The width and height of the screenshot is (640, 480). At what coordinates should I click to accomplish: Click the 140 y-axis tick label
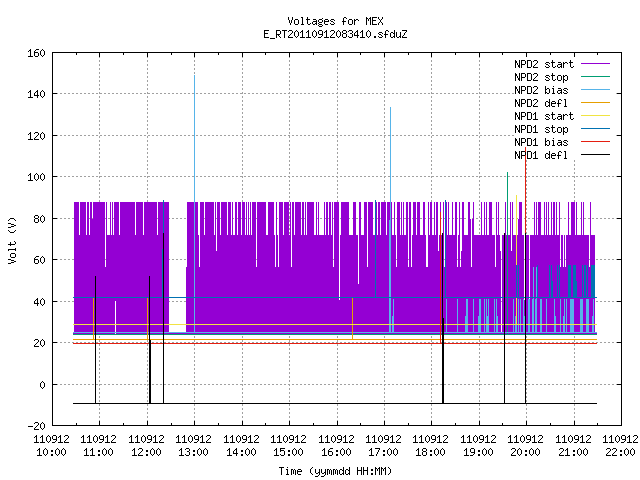click(x=36, y=94)
